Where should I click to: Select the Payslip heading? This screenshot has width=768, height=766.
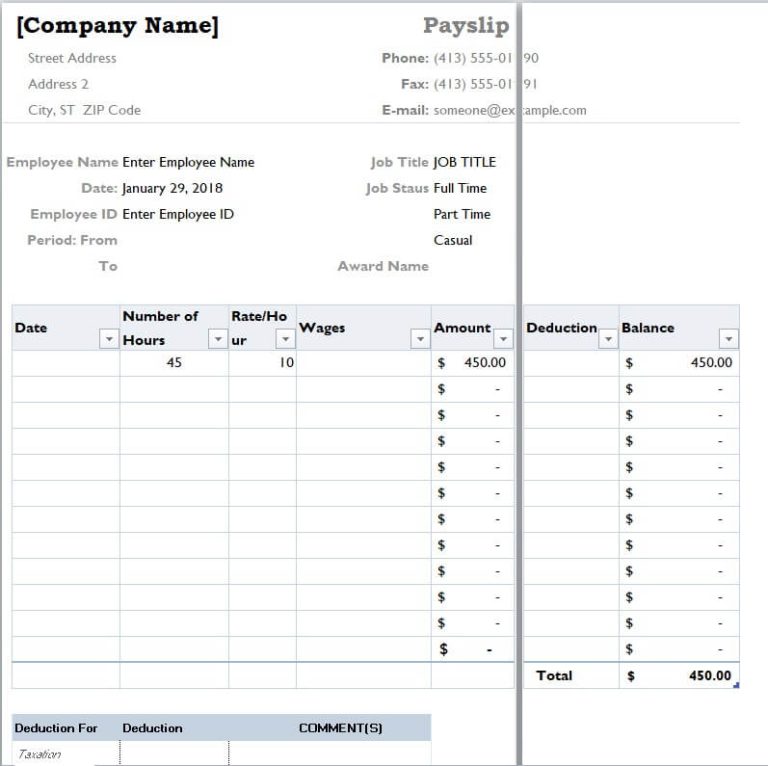pos(466,25)
